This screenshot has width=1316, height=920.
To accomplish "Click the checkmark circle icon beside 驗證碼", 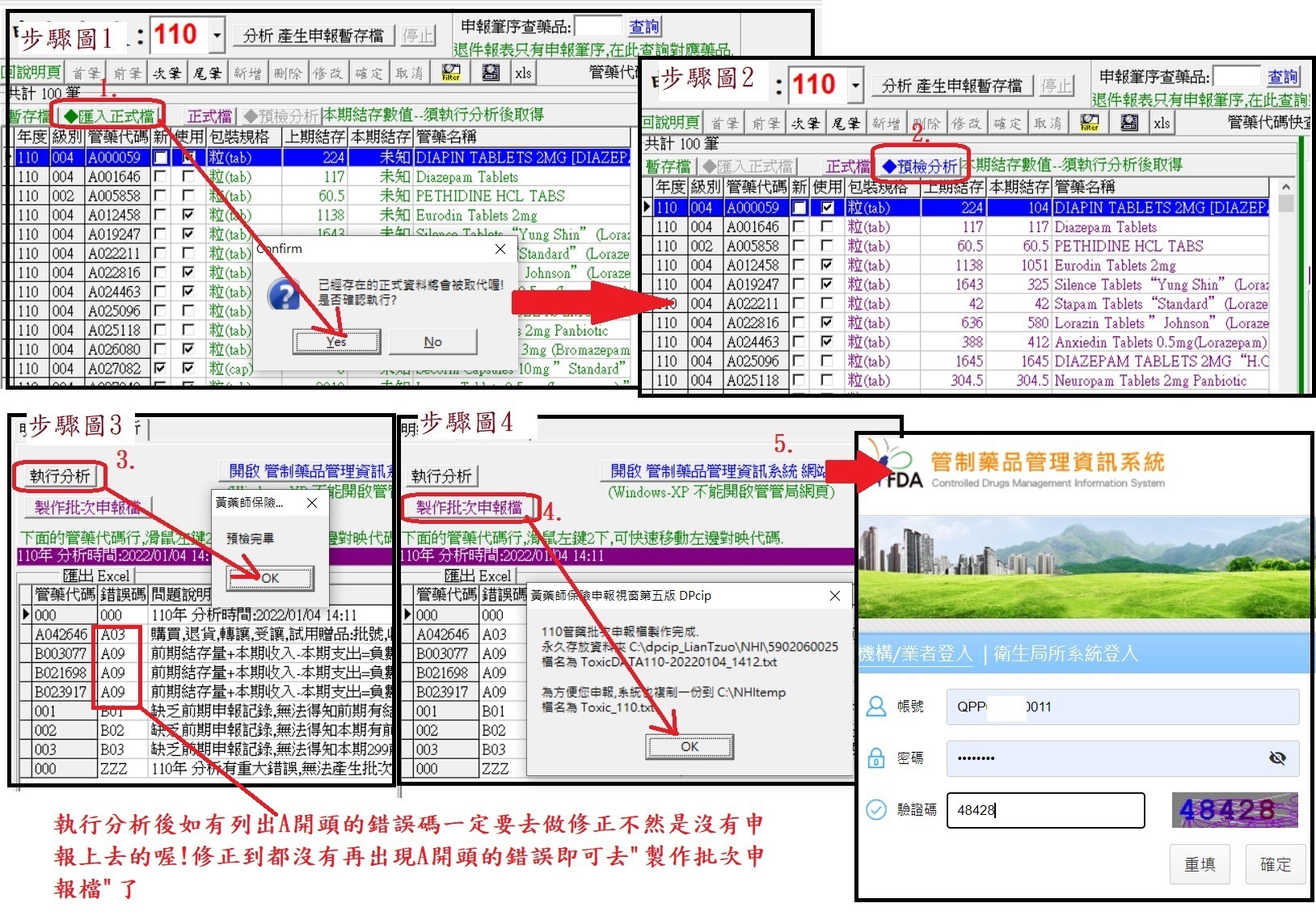I will coord(875,810).
